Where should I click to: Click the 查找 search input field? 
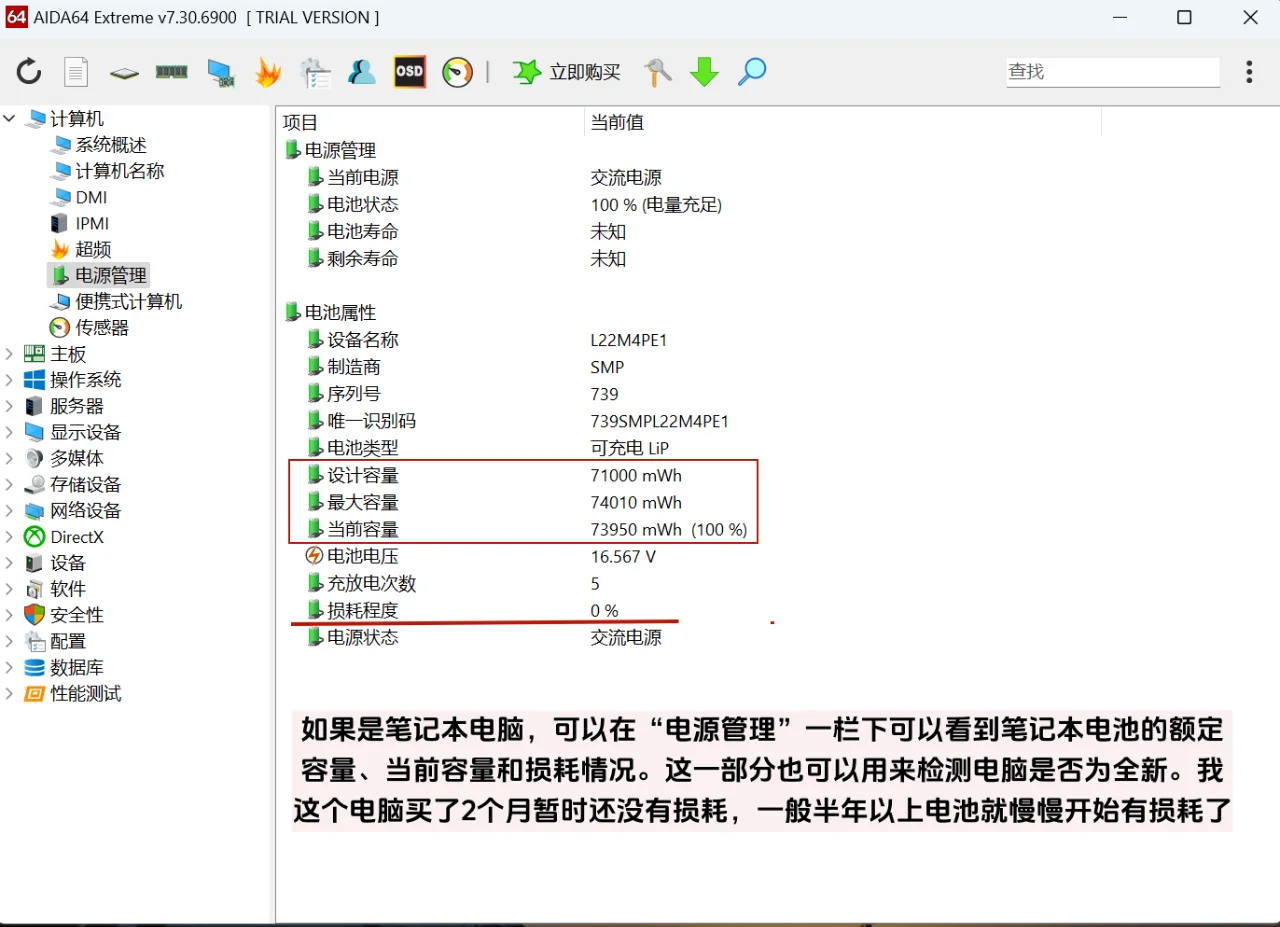coord(1113,72)
